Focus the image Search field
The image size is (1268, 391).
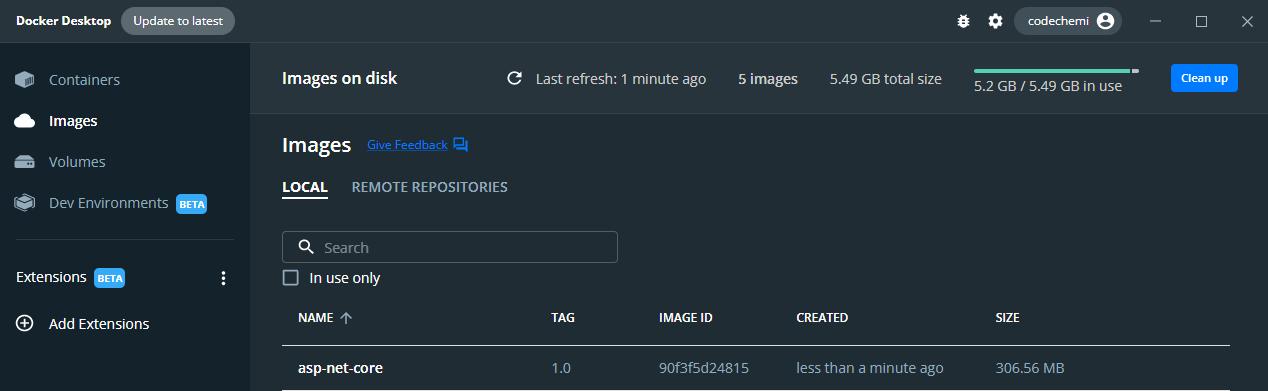pyautogui.click(x=450, y=247)
